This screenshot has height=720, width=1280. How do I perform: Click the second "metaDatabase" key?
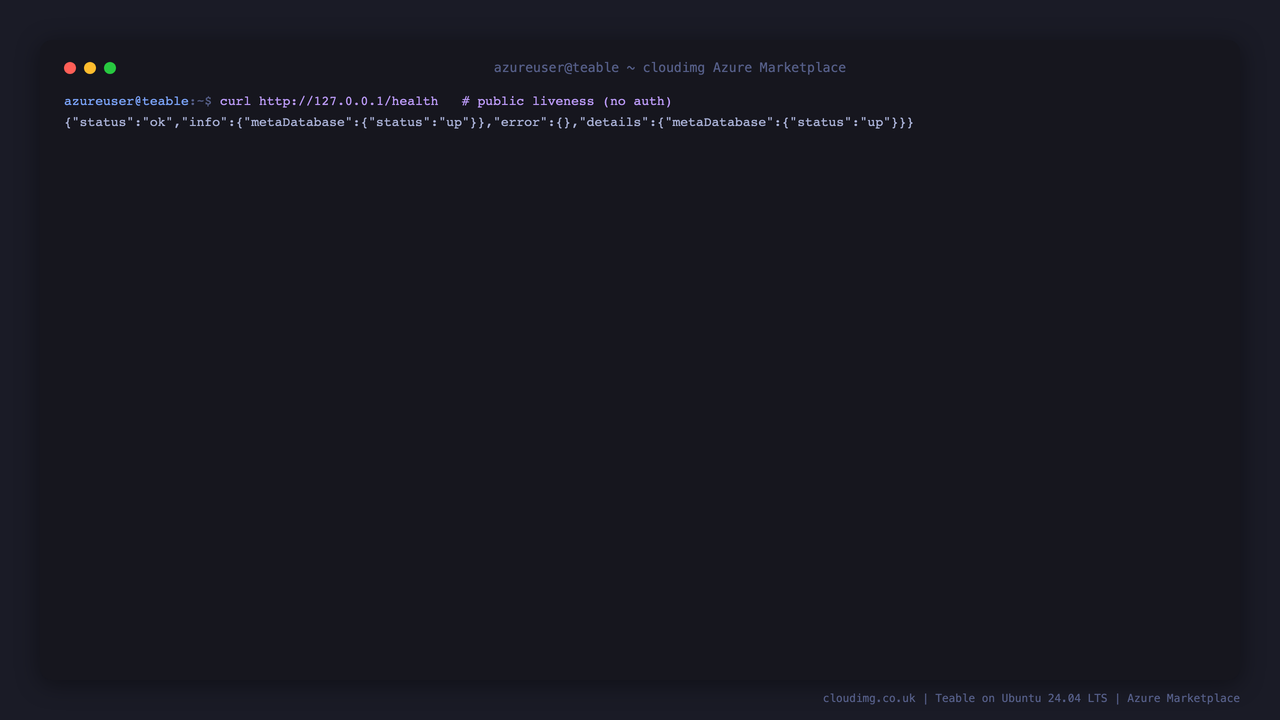coord(719,122)
